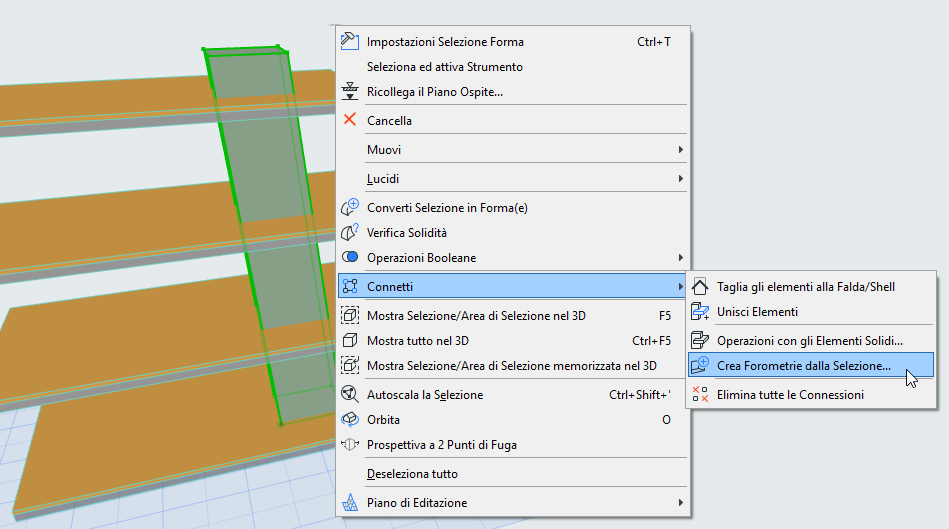Select Mostra tutto nel 3D entry
Image resolution: width=949 pixels, height=529 pixels.
513,340
